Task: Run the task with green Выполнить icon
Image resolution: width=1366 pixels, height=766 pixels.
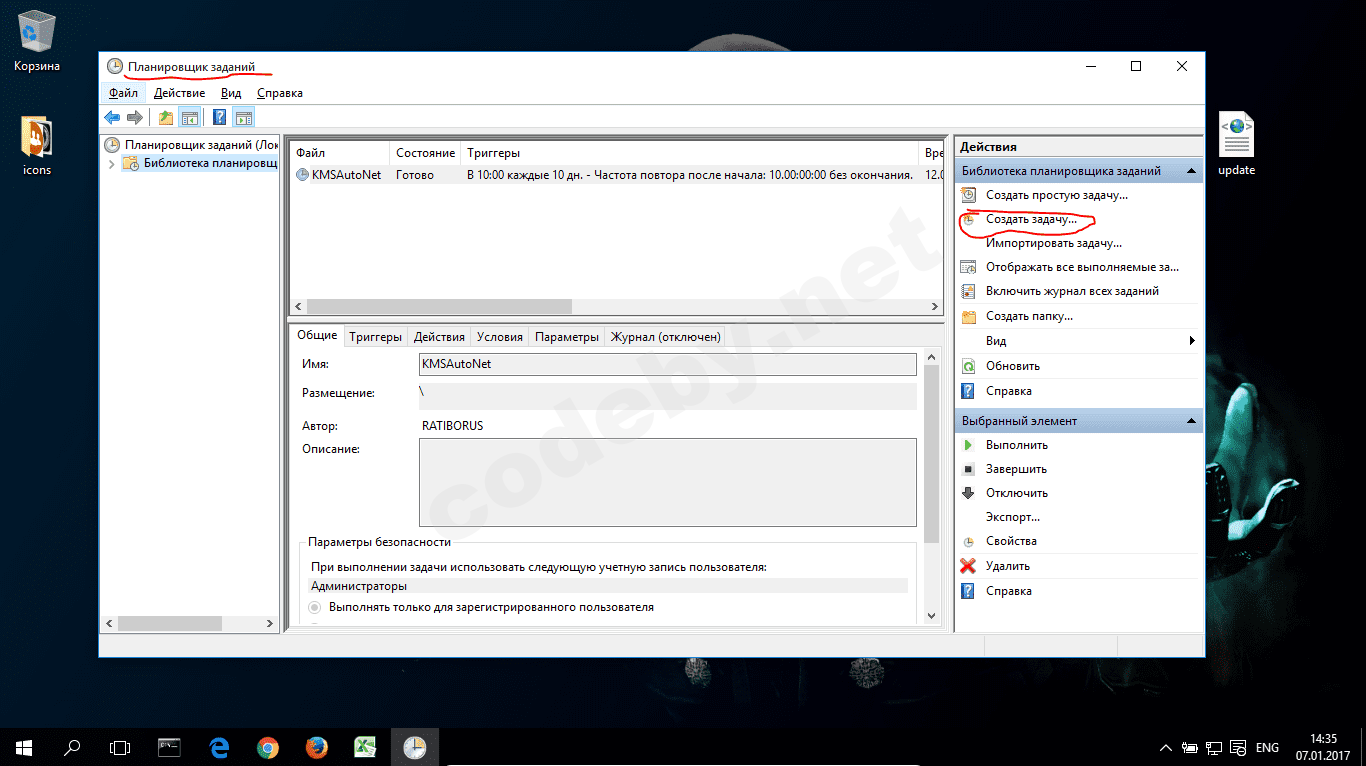Action: 1016,445
